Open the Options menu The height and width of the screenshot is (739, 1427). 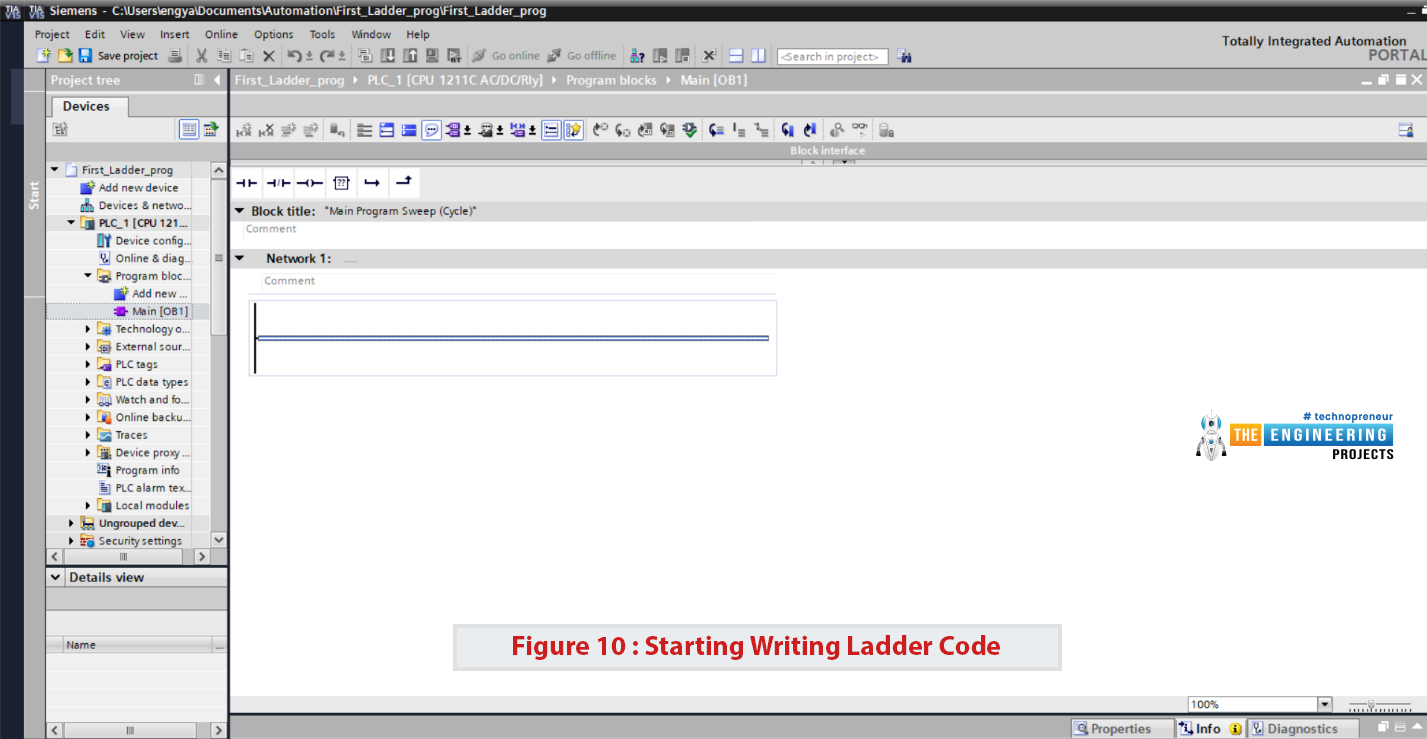274,34
